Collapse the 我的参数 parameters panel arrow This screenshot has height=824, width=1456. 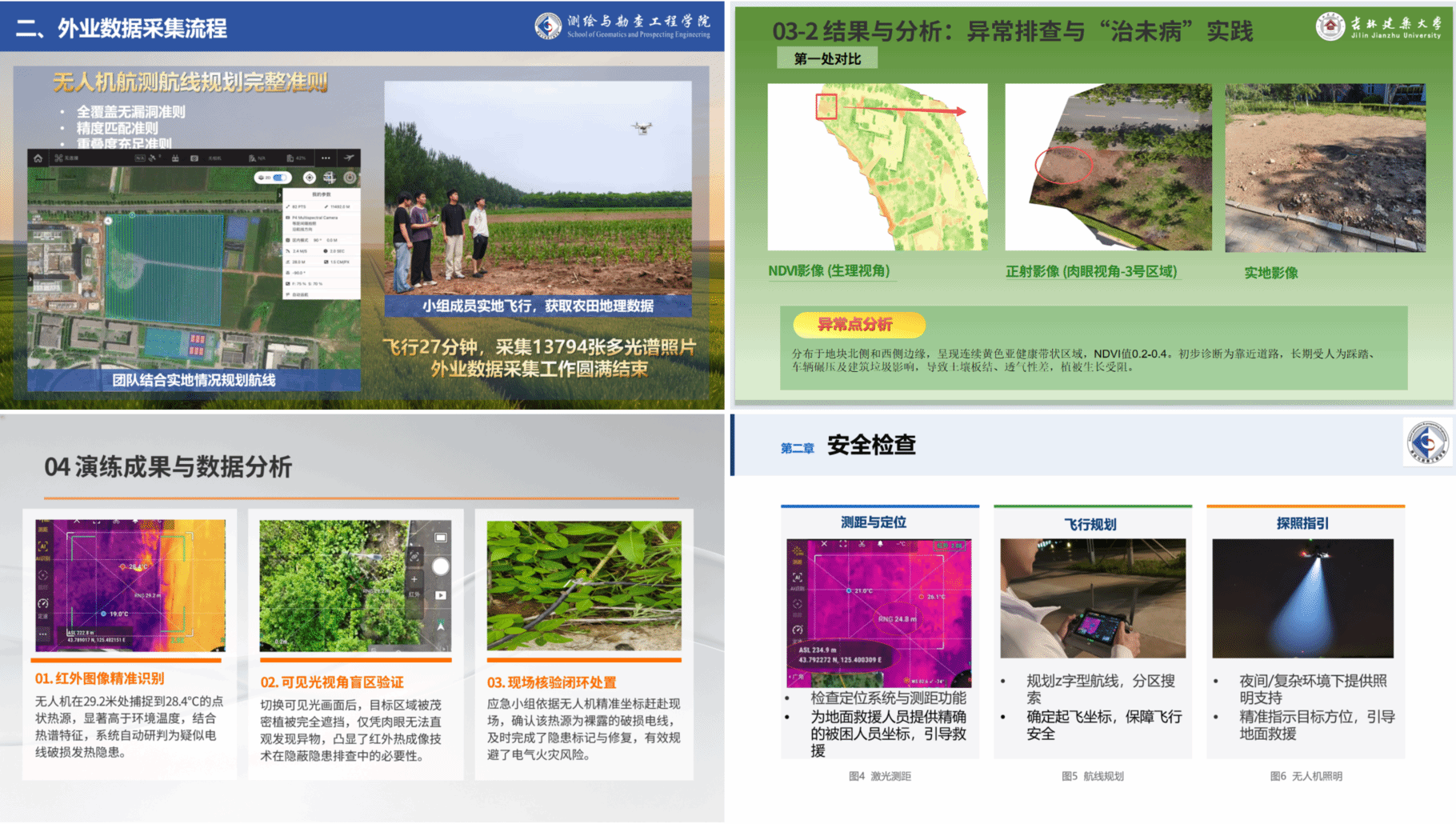(x=280, y=194)
